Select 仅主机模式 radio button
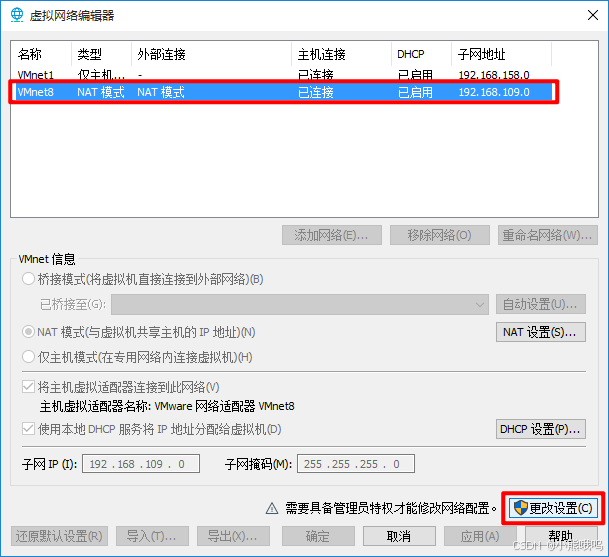This screenshot has width=609, height=557. coord(28,357)
